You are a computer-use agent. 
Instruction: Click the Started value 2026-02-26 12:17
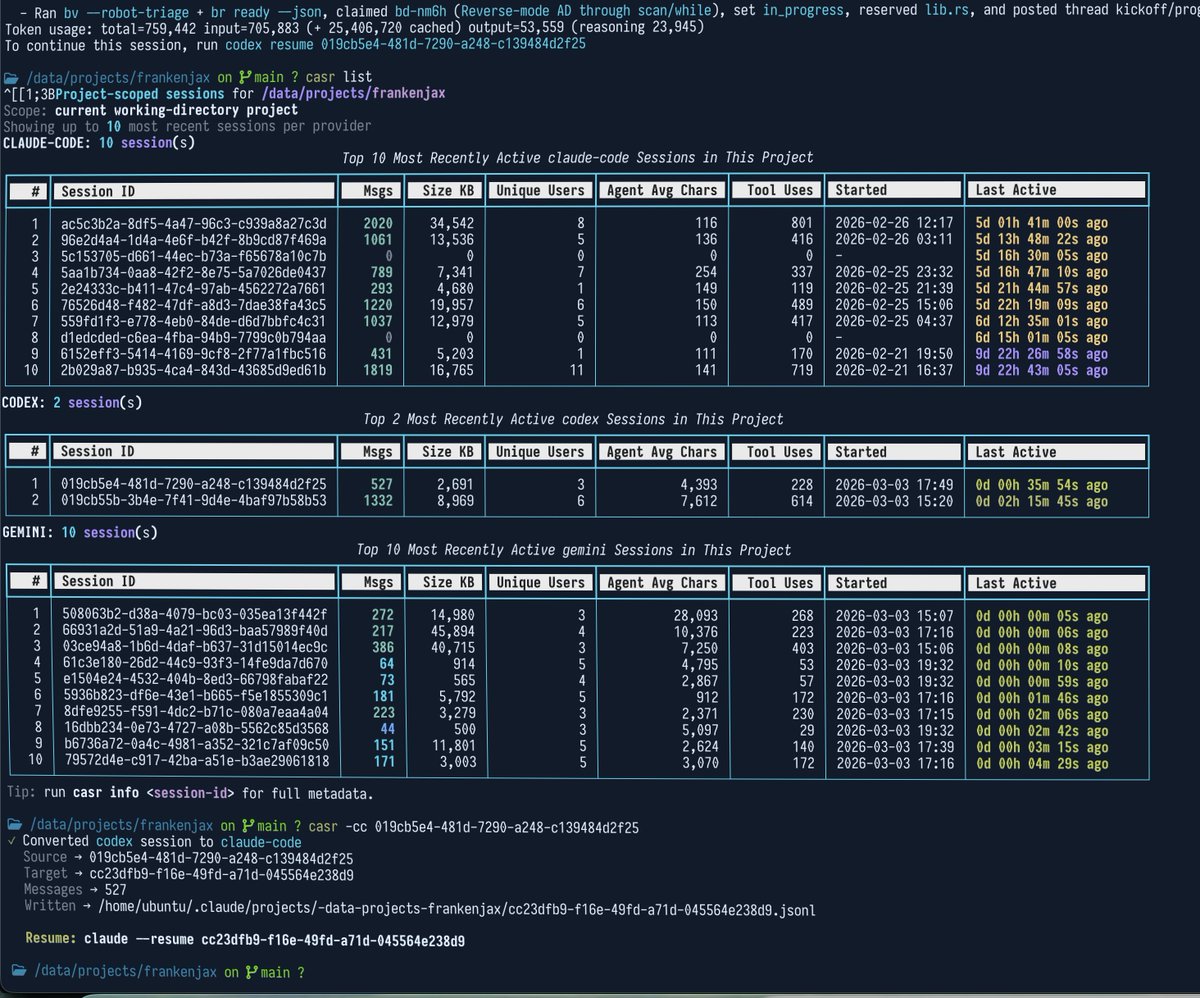point(892,222)
